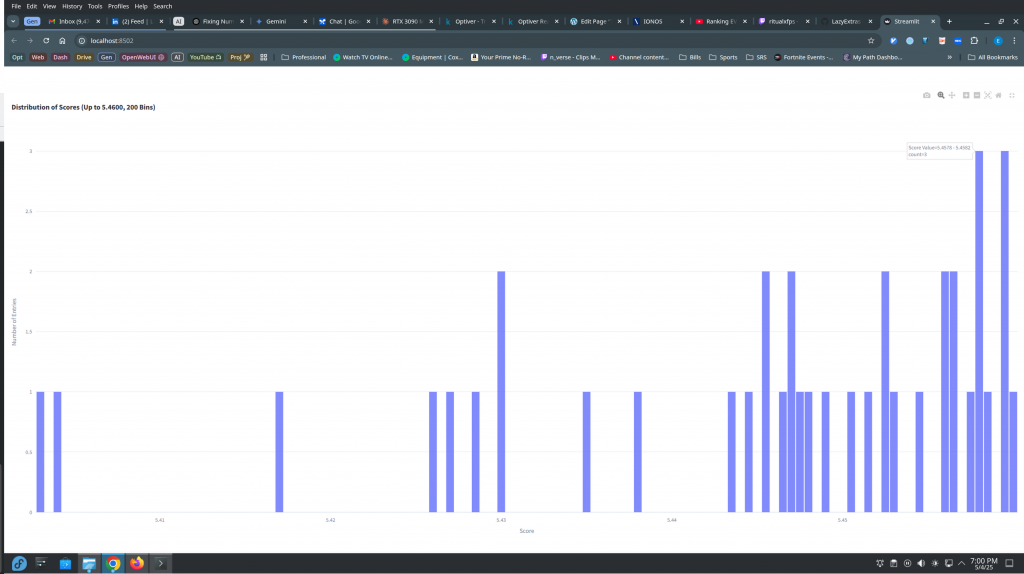Screen dimensions: 1024x574
Task: Reset axes with the home icon
Action: (998, 95)
